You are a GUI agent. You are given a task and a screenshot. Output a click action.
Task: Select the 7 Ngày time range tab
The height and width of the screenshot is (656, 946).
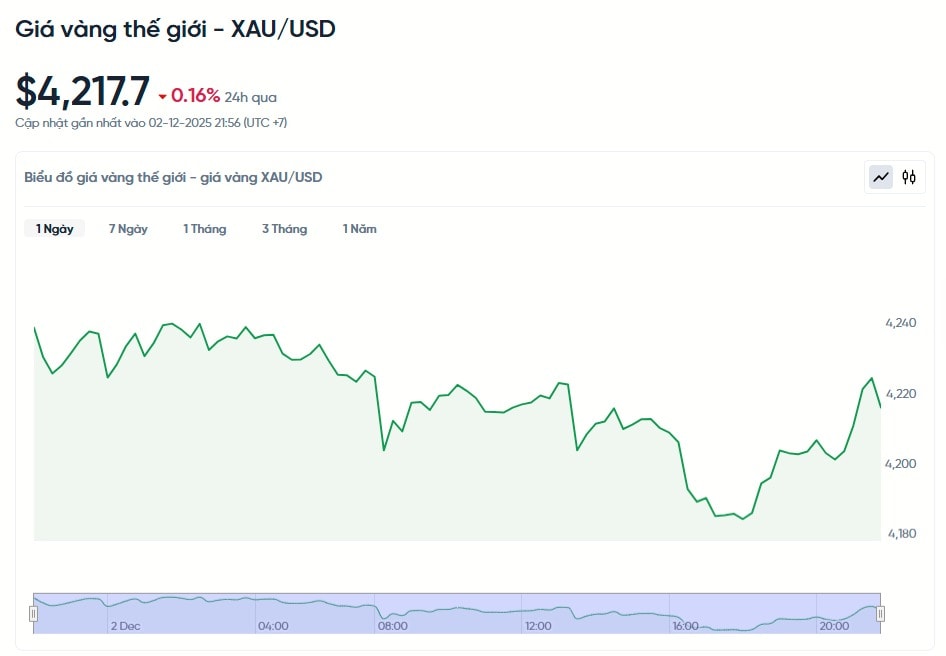click(x=128, y=229)
